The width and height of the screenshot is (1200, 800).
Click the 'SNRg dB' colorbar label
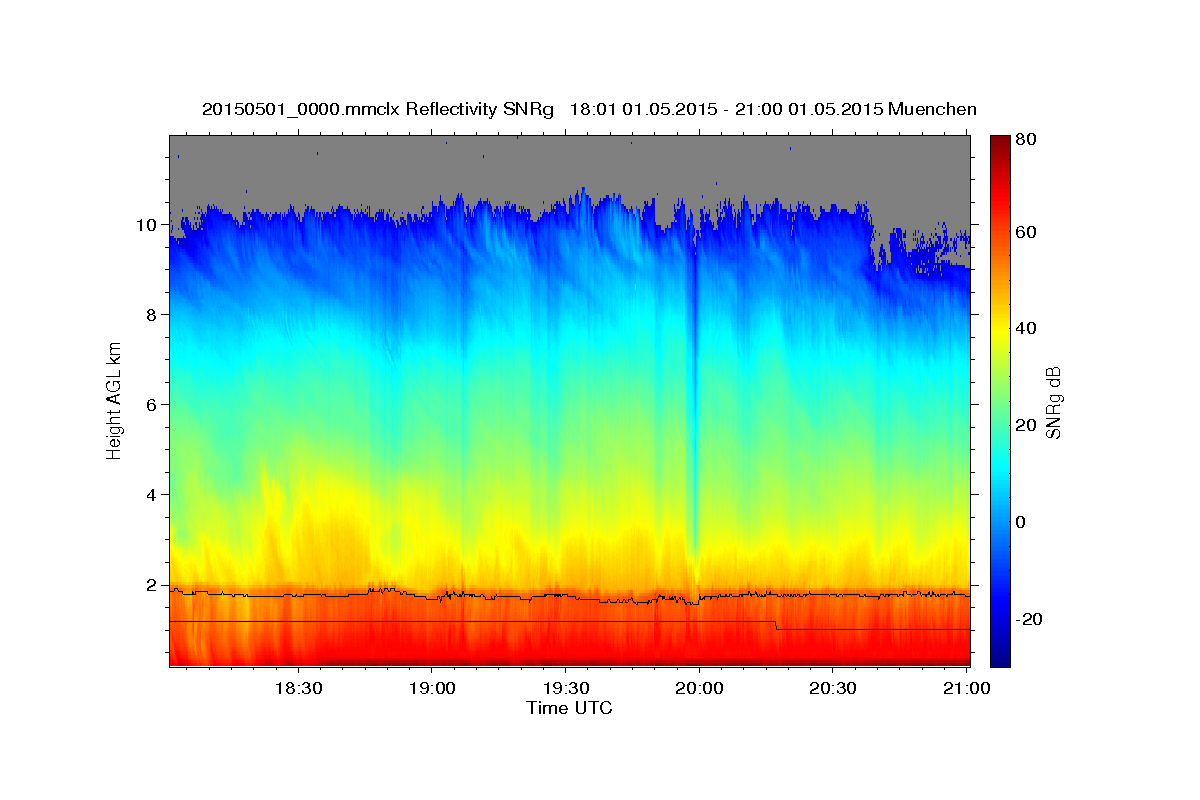click(x=1053, y=402)
